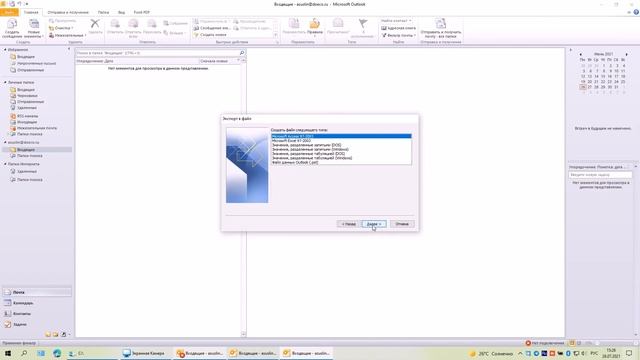The image size is (640, 360).
Task: Click the Удалить X icon in ribbon
Action: [x=95, y=24]
